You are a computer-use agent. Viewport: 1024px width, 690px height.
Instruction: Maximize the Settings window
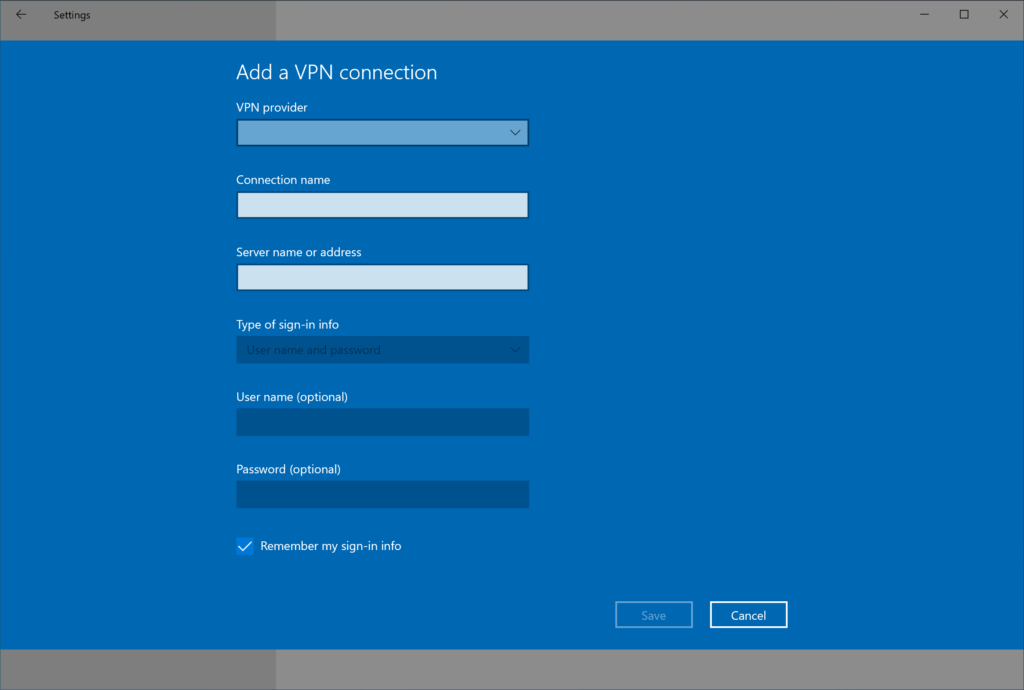tap(963, 14)
